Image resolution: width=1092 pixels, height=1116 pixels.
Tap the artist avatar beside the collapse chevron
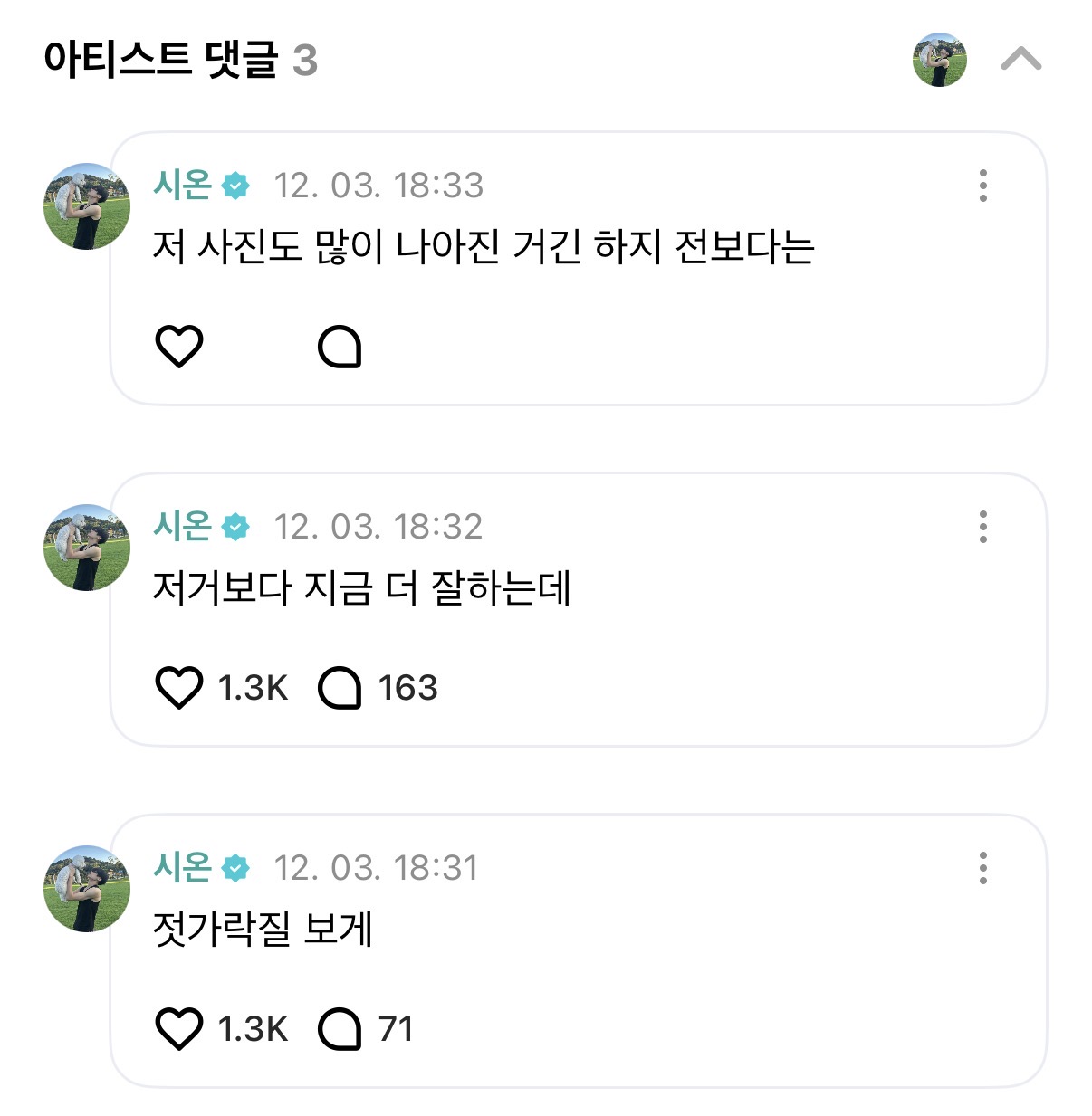coord(939,61)
